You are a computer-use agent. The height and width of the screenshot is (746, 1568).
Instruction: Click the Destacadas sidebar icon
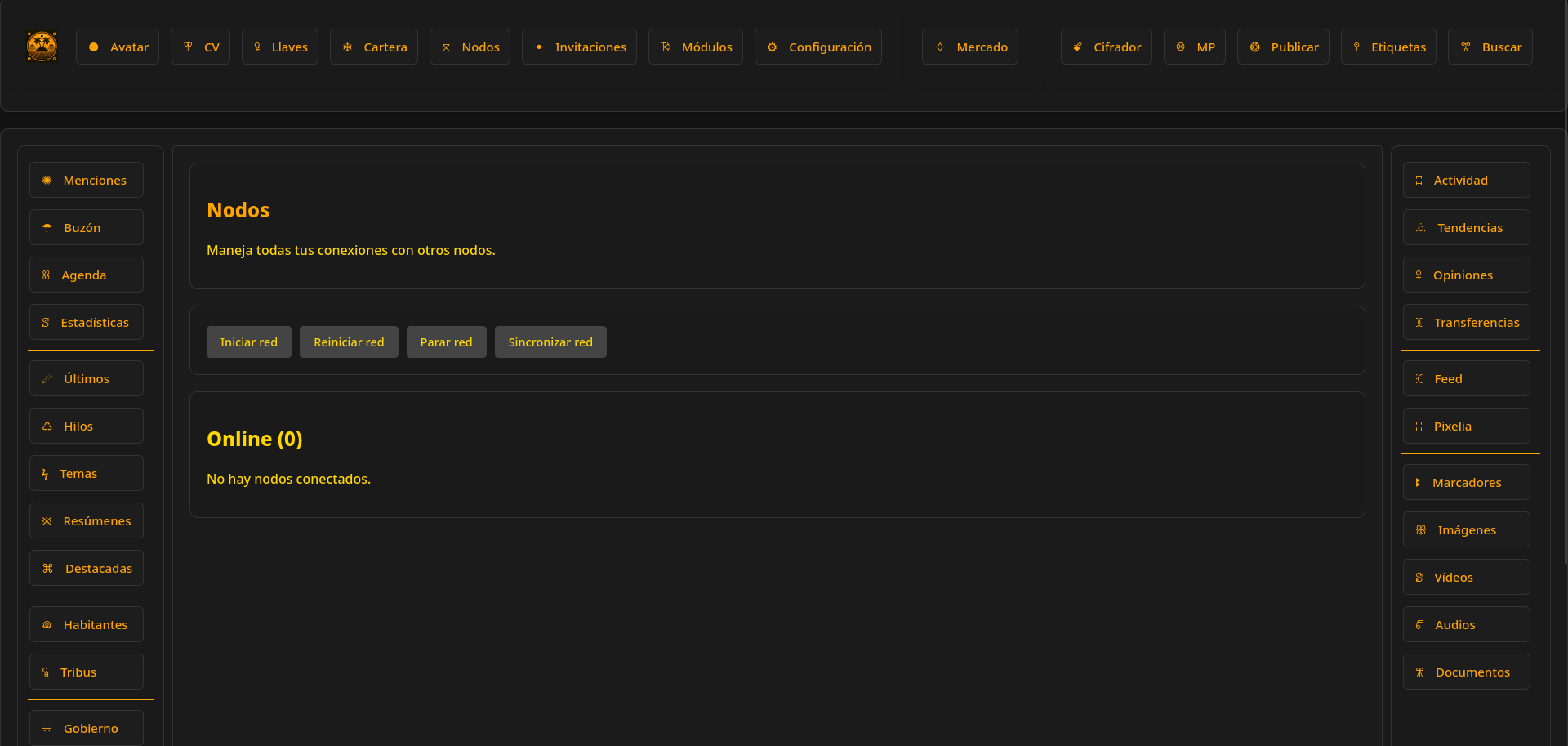(x=47, y=569)
